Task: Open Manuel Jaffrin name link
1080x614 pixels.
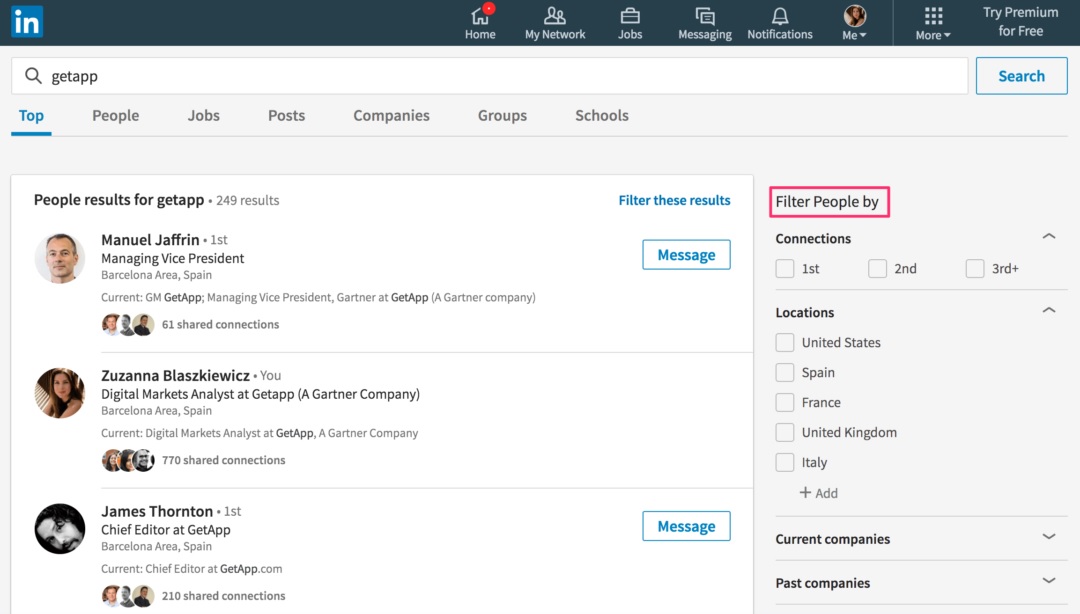Action: click(x=150, y=239)
